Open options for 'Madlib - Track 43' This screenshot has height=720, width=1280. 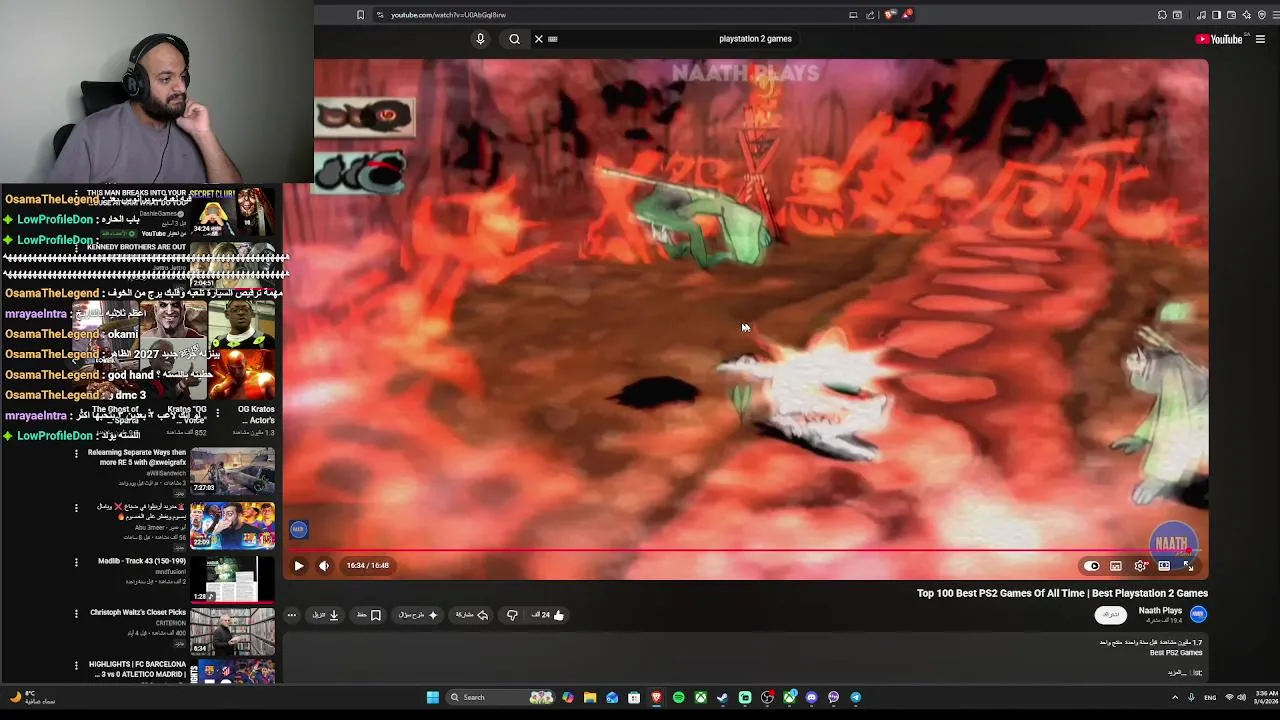tap(76, 562)
